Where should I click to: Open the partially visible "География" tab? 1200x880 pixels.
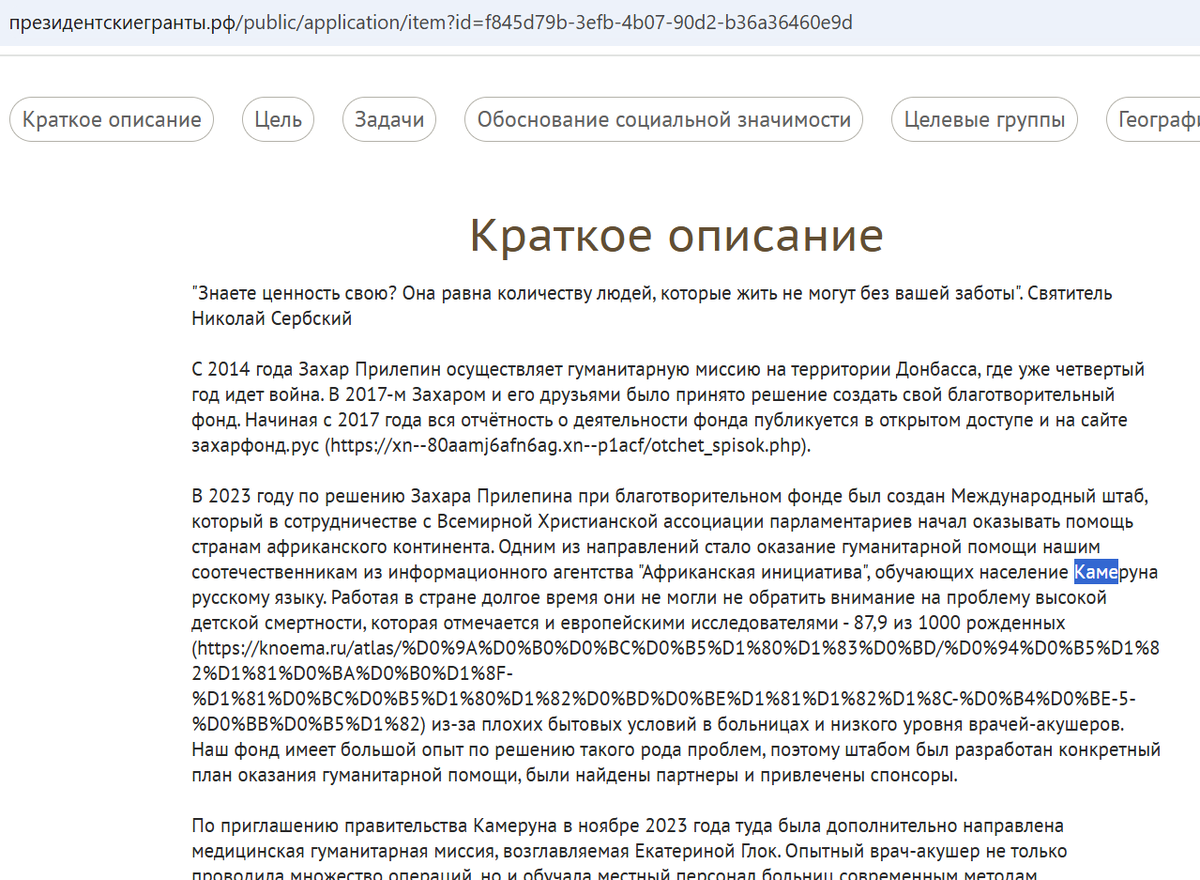point(1160,119)
